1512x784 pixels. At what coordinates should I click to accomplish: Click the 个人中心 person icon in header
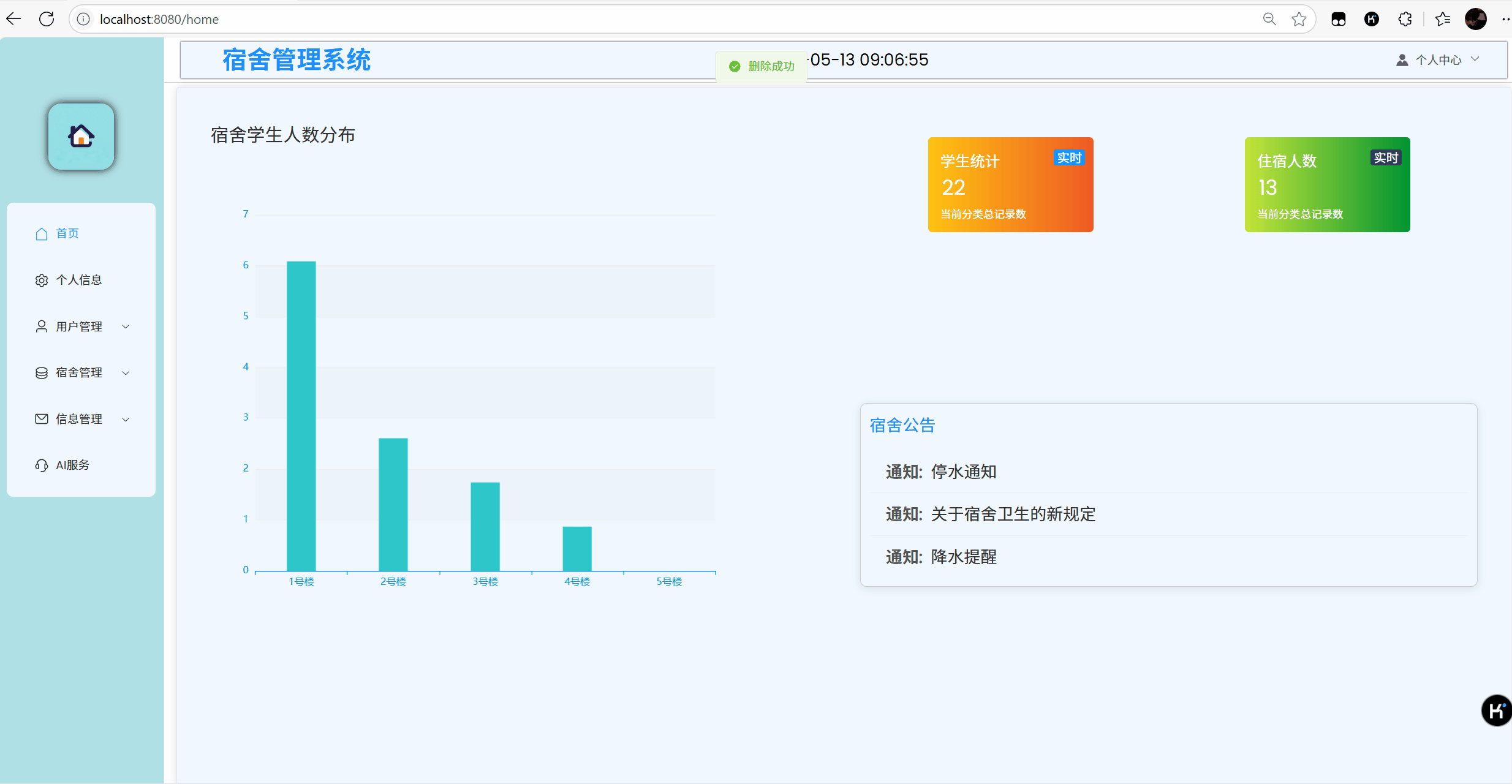click(x=1403, y=59)
